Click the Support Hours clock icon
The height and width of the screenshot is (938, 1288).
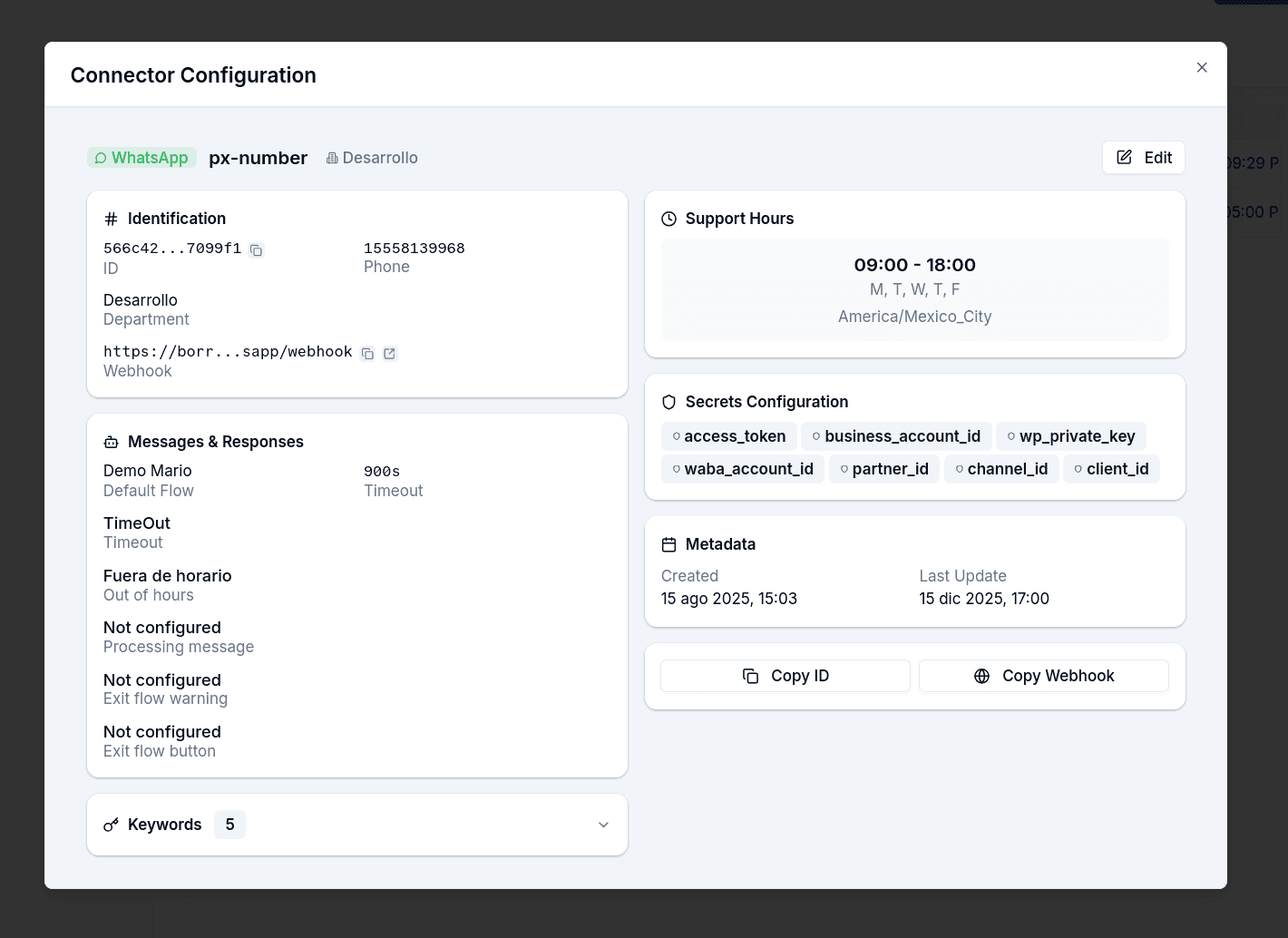pos(669,219)
